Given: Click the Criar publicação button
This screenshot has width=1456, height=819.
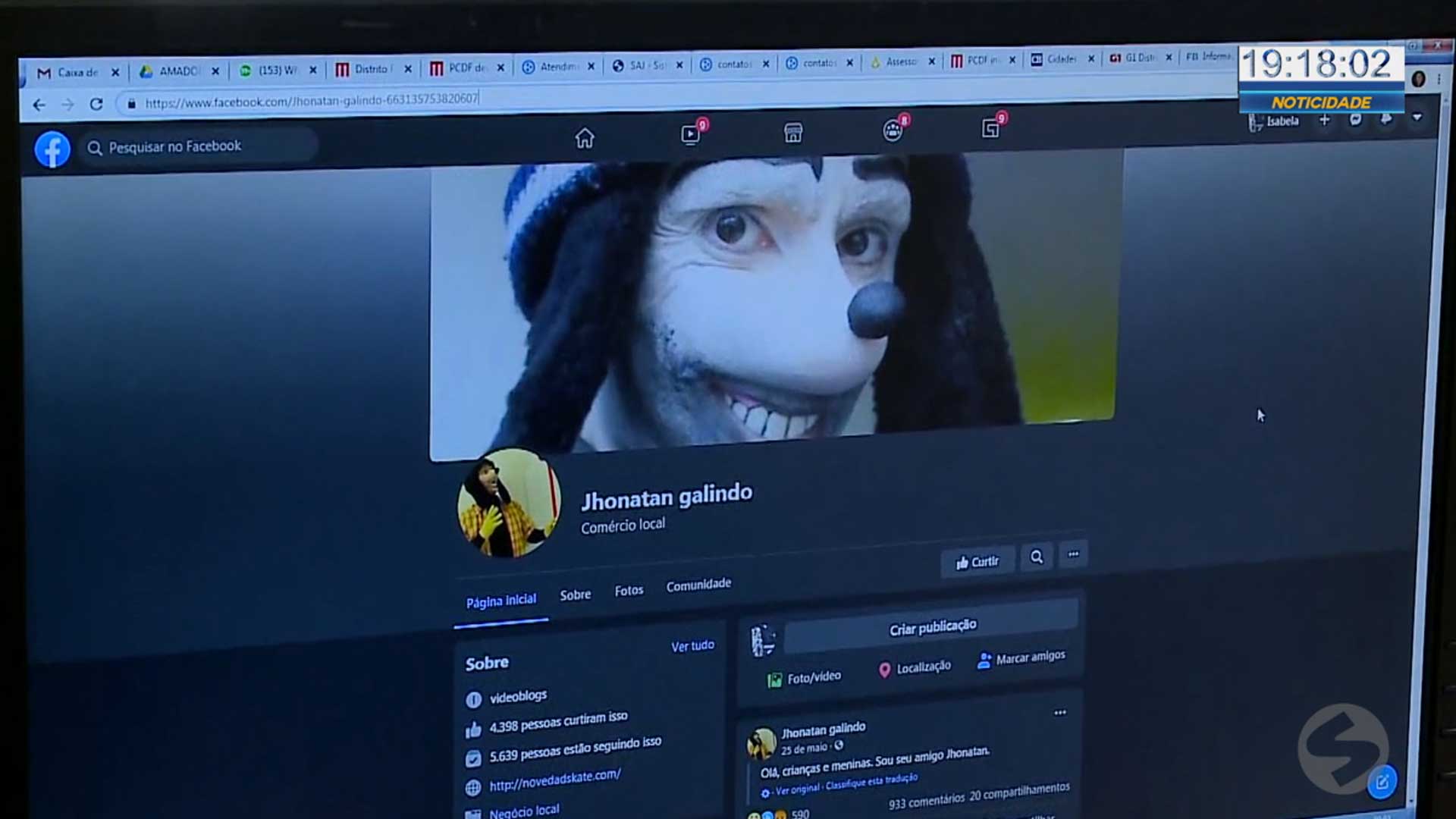Looking at the screenshot, I should (931, 627).
